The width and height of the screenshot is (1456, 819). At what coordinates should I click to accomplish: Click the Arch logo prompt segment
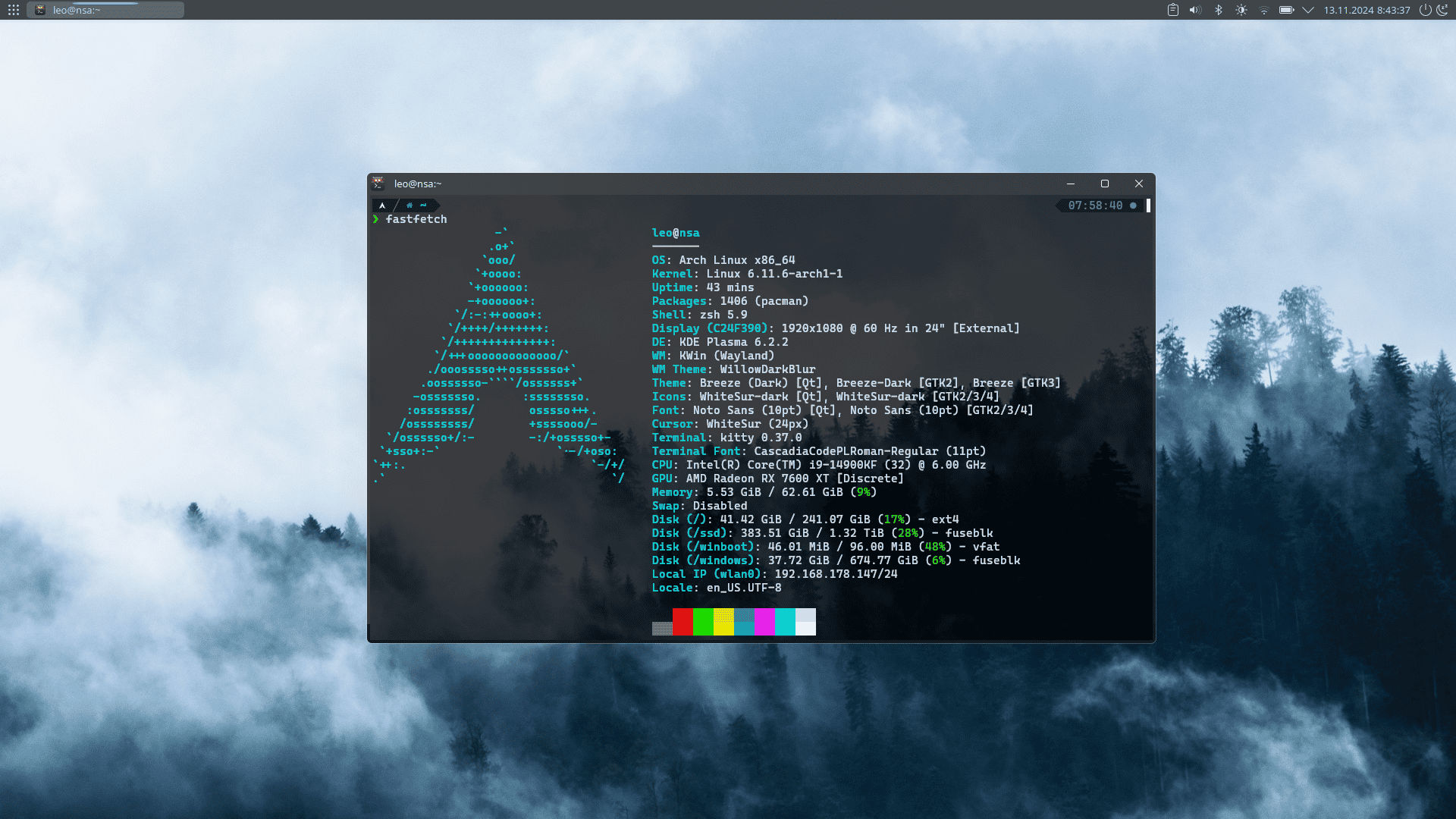[382, 206]
